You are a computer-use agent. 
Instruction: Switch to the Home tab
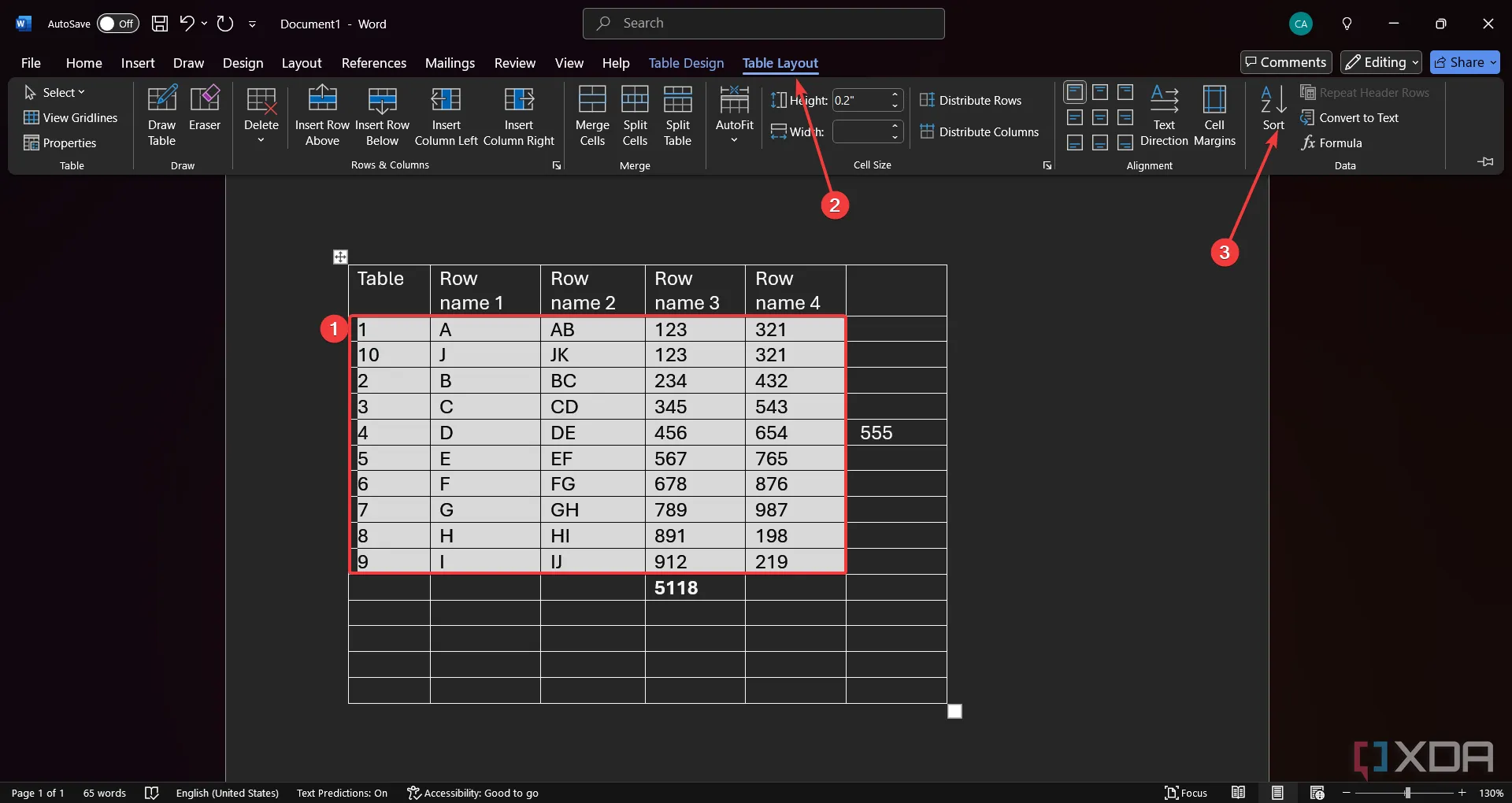coord(84,63)
